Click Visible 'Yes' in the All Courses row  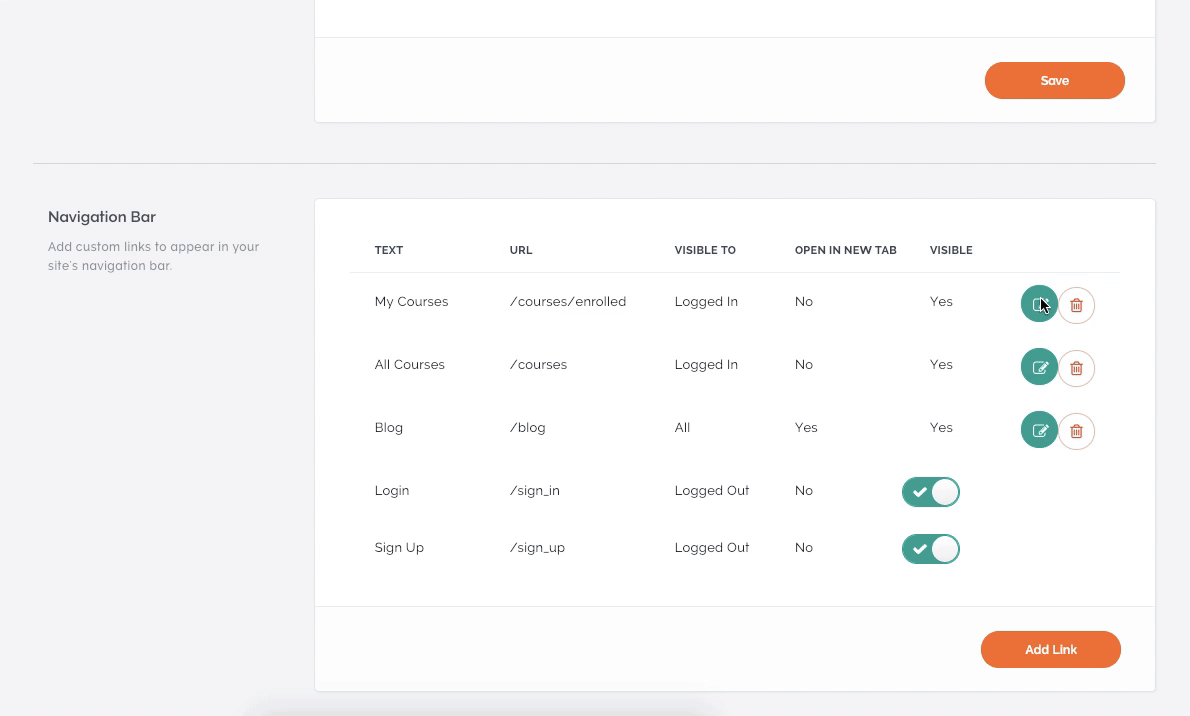click(x=941, y=364)
